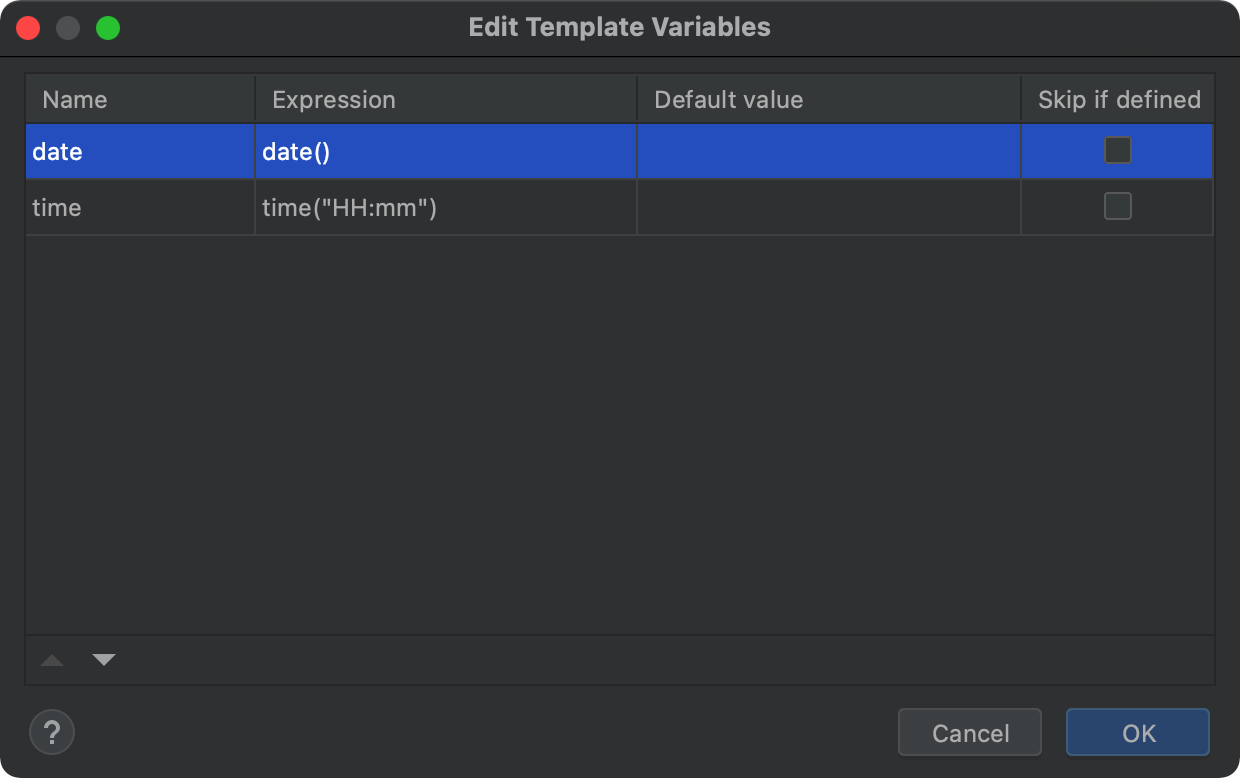Select the time variable name cell
1240x778 pixels.
tap(140, 208)
